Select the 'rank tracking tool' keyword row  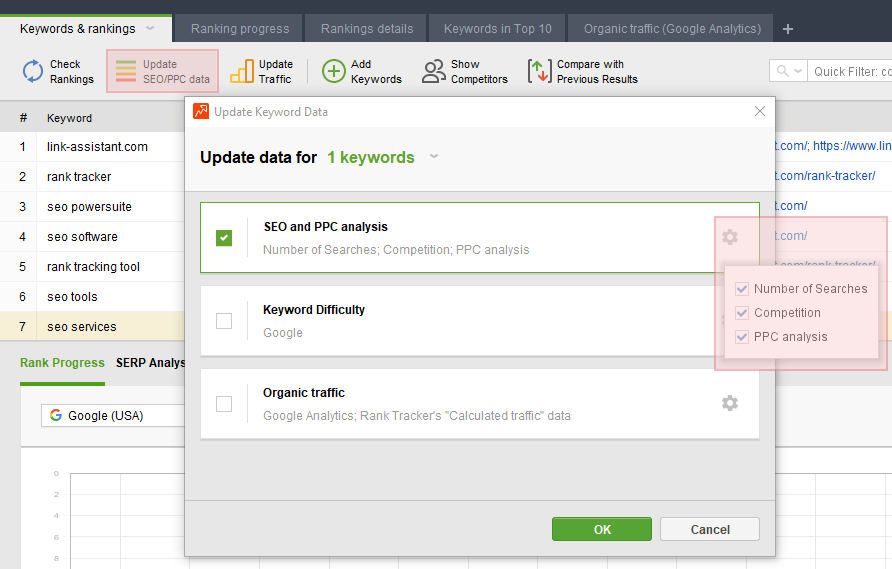(x=92, y=267)
